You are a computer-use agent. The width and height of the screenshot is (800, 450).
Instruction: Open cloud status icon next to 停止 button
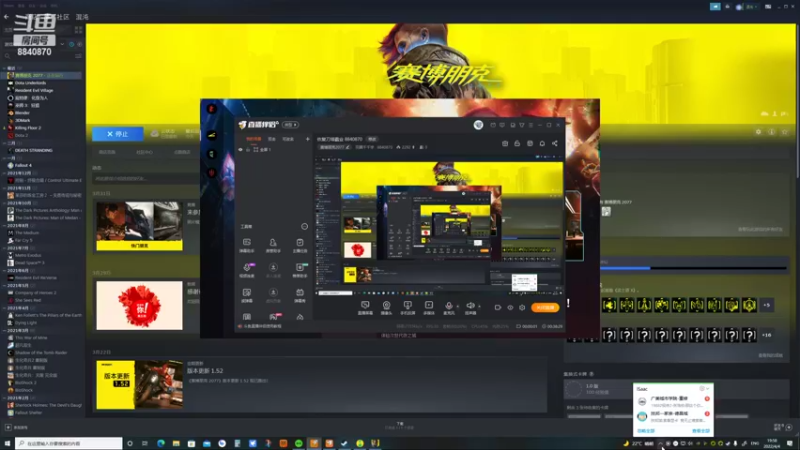click(154, 134)
